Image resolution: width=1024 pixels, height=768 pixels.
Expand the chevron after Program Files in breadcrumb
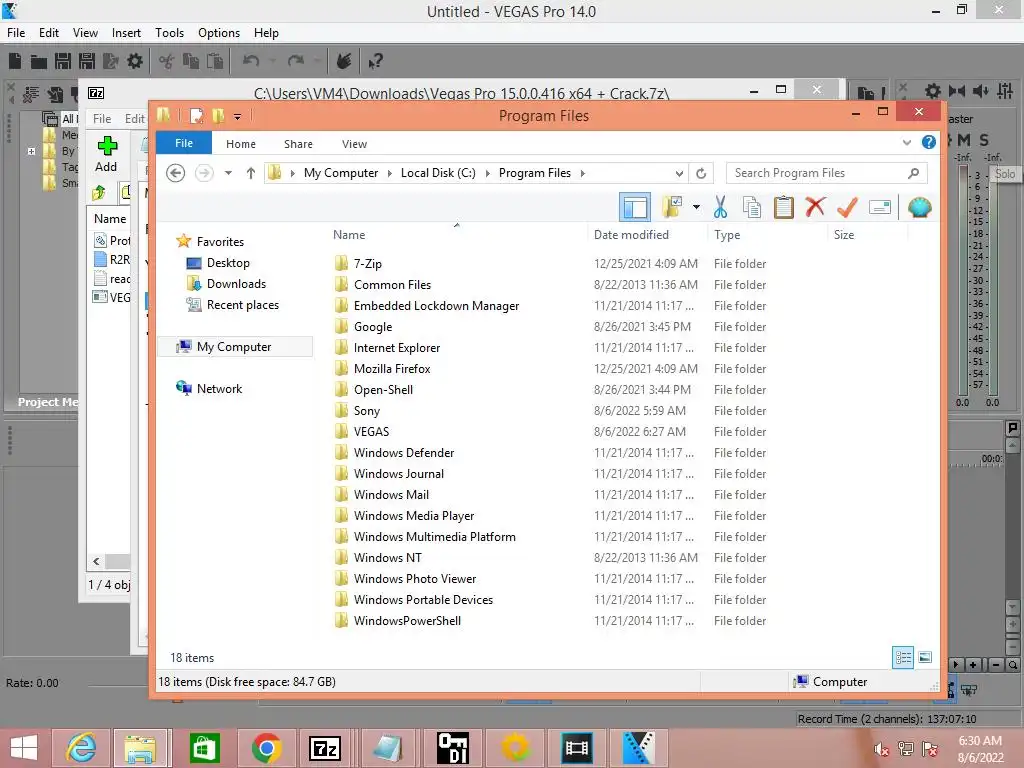point(583,173)
